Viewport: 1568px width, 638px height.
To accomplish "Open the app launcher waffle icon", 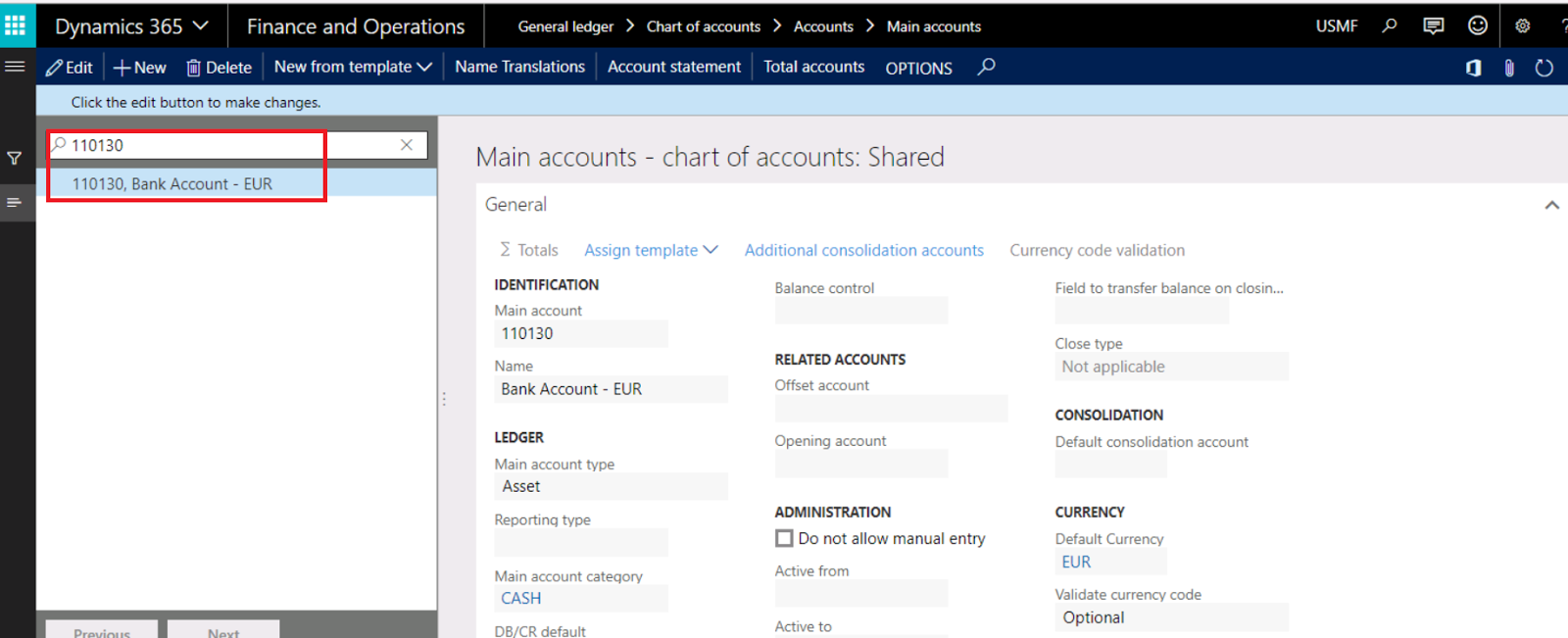I will tap(16, 25).
